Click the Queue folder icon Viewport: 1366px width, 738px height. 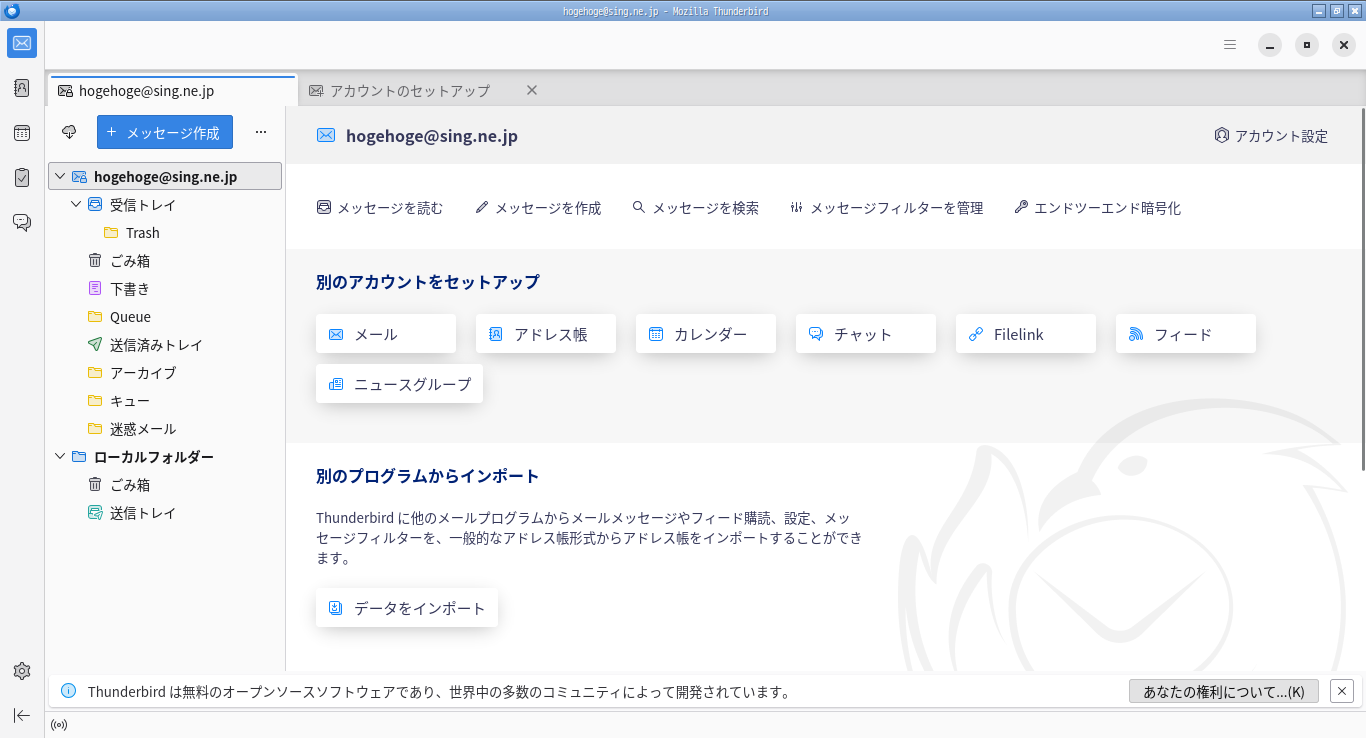[95, 317]
